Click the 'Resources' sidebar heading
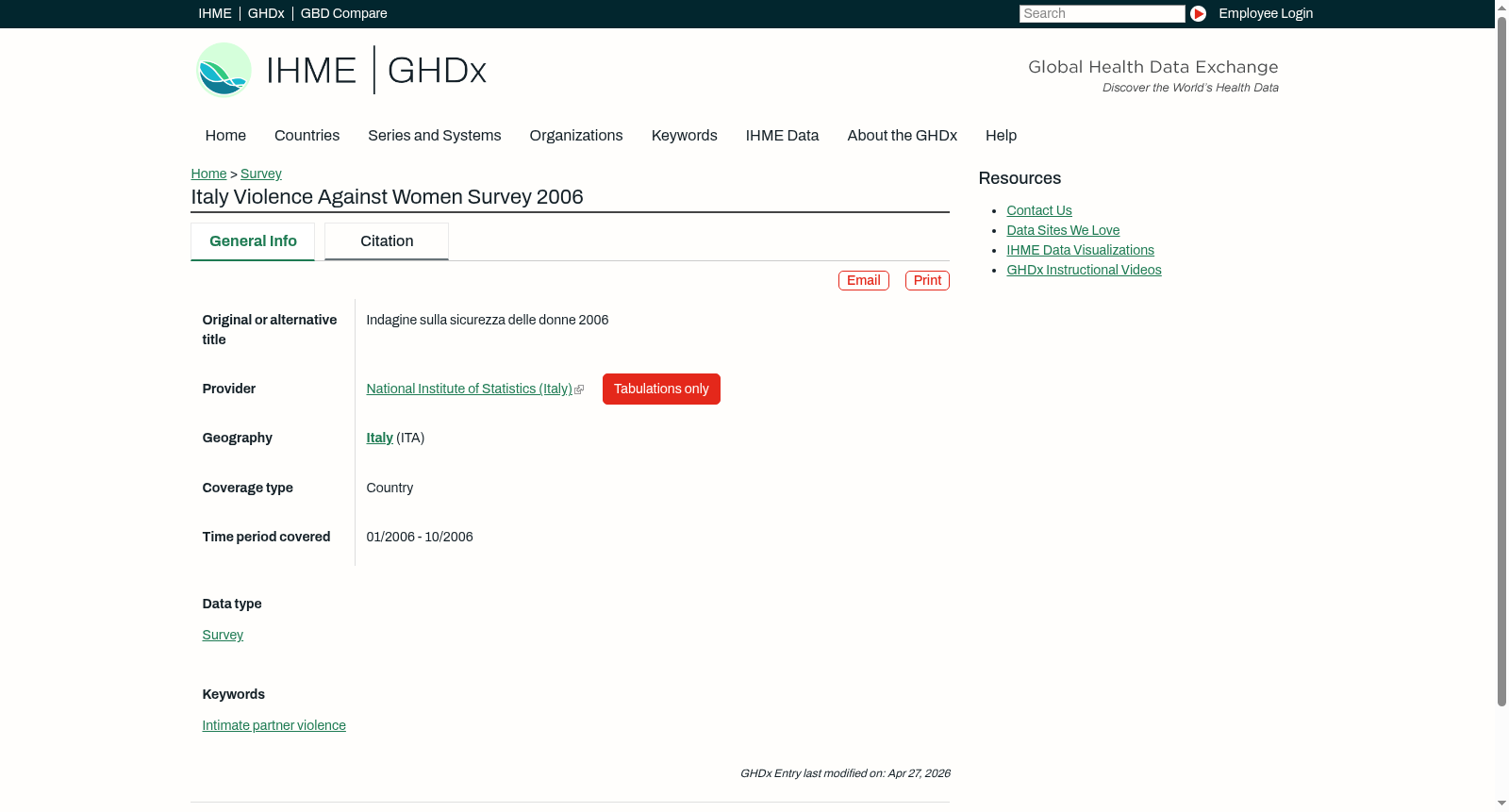Screen dimensions: 1509x812 pyautogui.click(x=1020, y=178)
